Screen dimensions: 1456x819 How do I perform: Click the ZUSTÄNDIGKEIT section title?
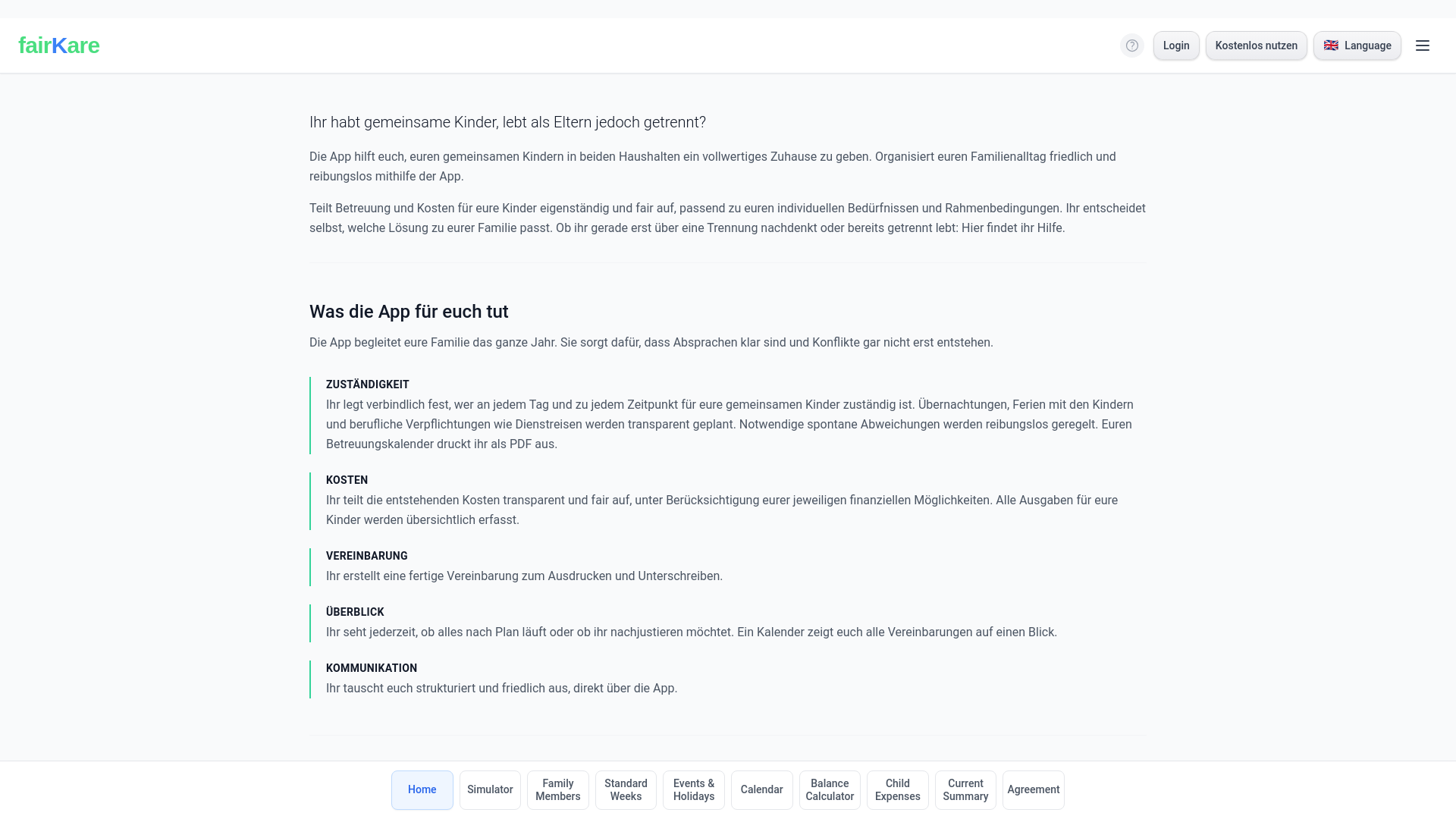point(368,384)
